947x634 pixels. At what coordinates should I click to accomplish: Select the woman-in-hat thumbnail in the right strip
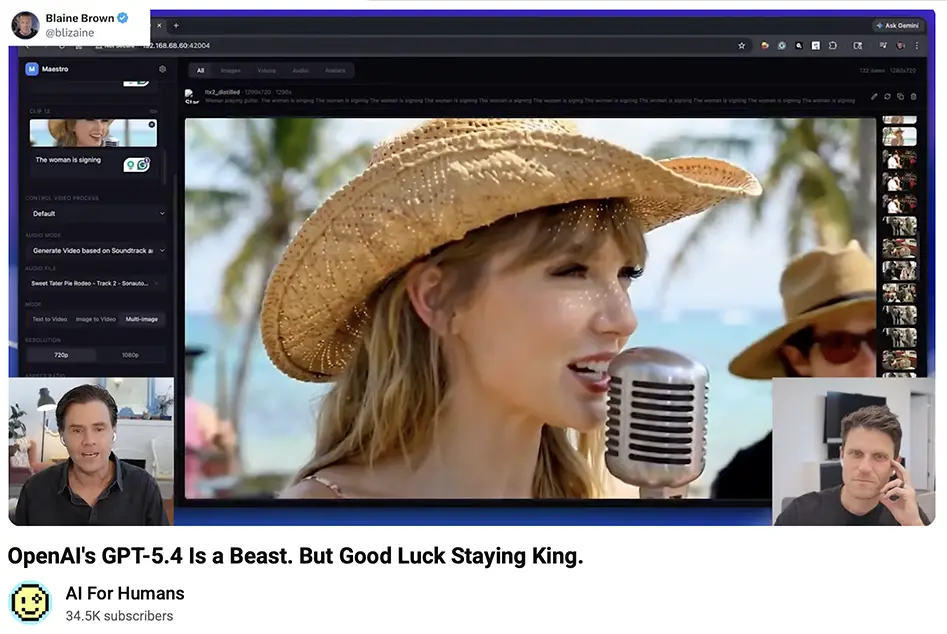(899, 136)
